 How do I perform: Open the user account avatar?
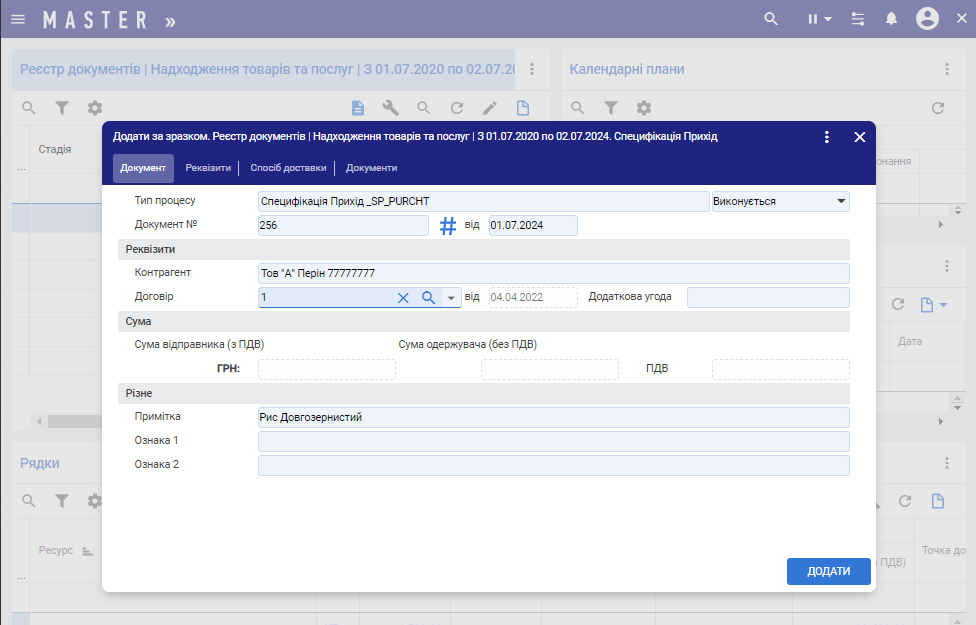point(927,19)
